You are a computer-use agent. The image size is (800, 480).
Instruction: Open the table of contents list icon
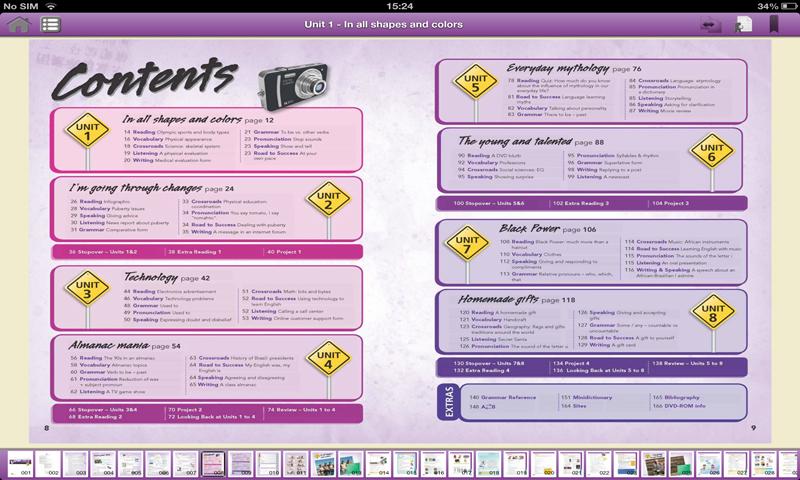(x=51, y=24)
